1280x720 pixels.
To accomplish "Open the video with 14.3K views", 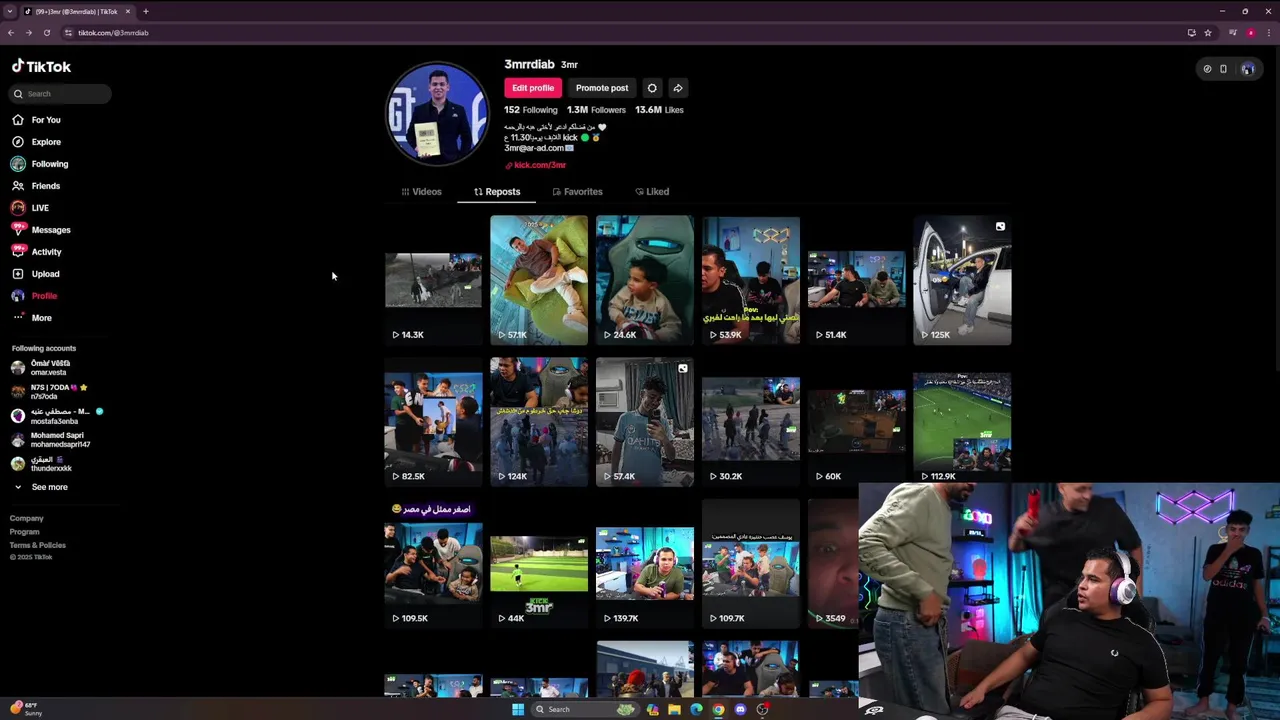I will pos(433,280).
